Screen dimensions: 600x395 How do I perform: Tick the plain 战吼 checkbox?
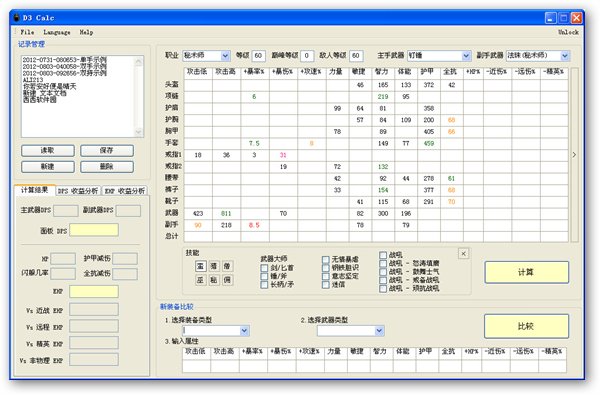click(383, 255)
